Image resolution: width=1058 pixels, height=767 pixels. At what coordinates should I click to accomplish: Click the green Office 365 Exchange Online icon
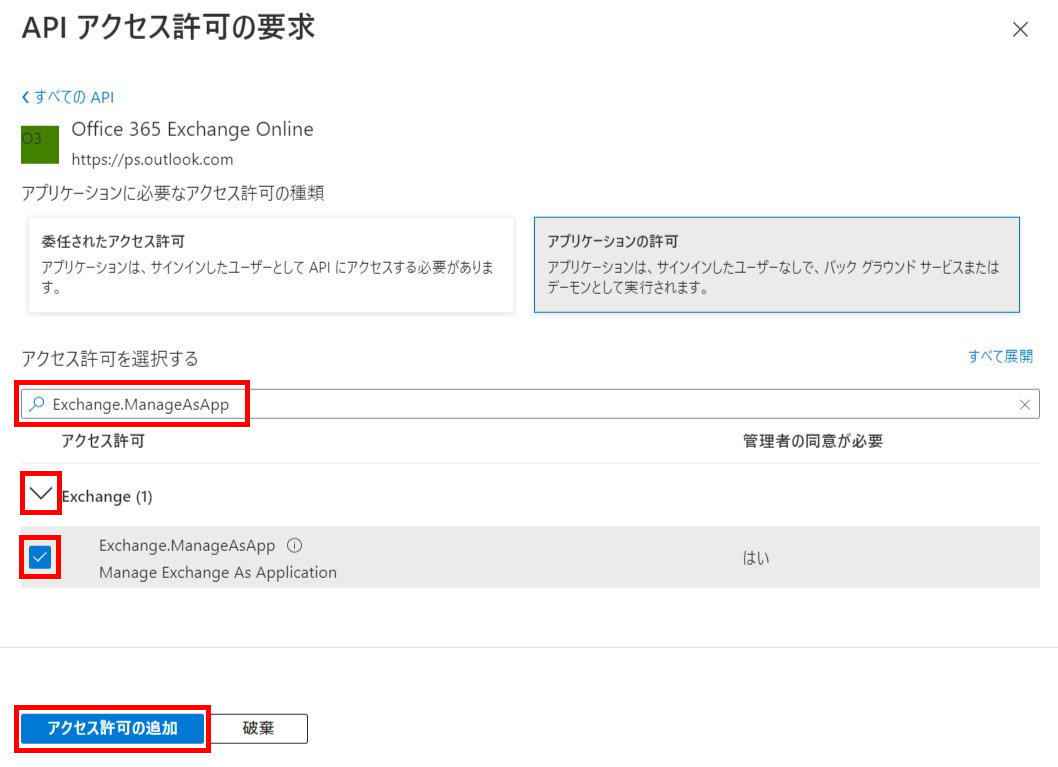click(x=40, y=144)
